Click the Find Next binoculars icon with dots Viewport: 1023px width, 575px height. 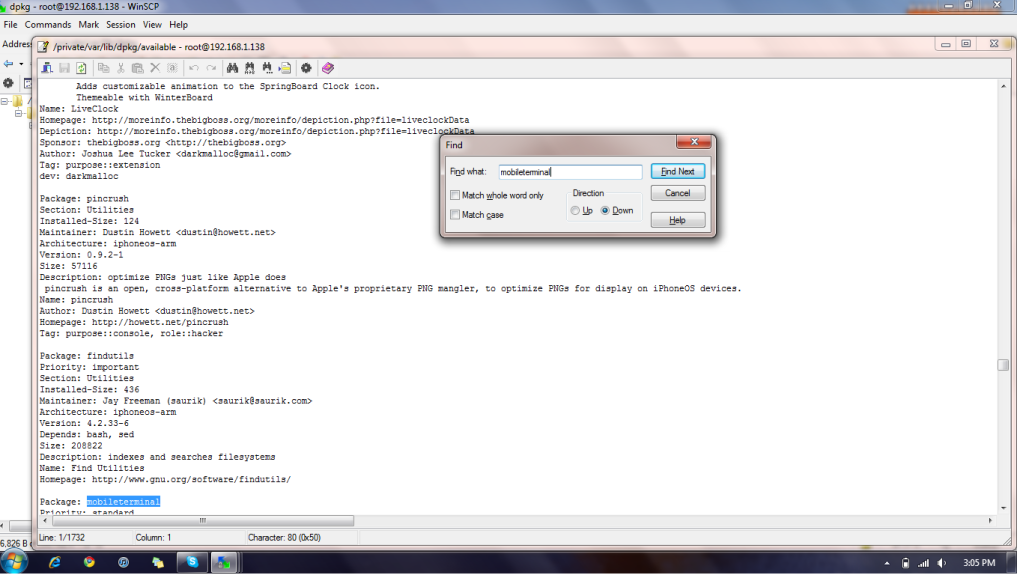pyautogui.click(x=267, y=68)
